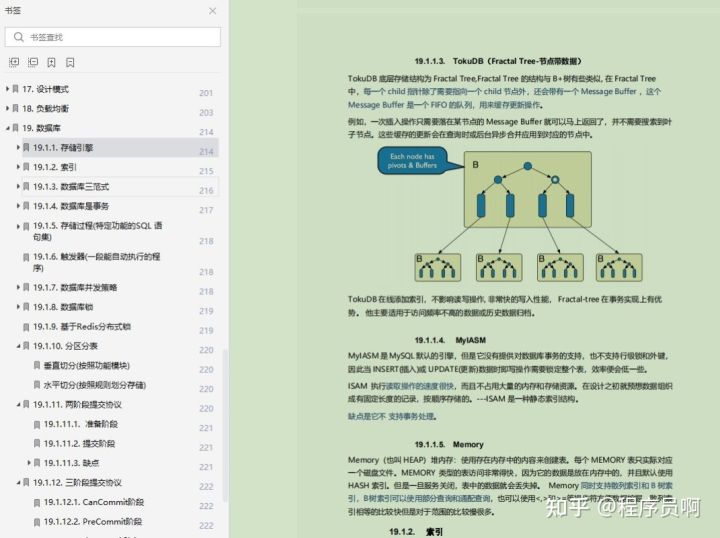Collapse the 19. 数据库 bookmark
Image resolution: width=720 pixels, height=538 pixels.
7,128
